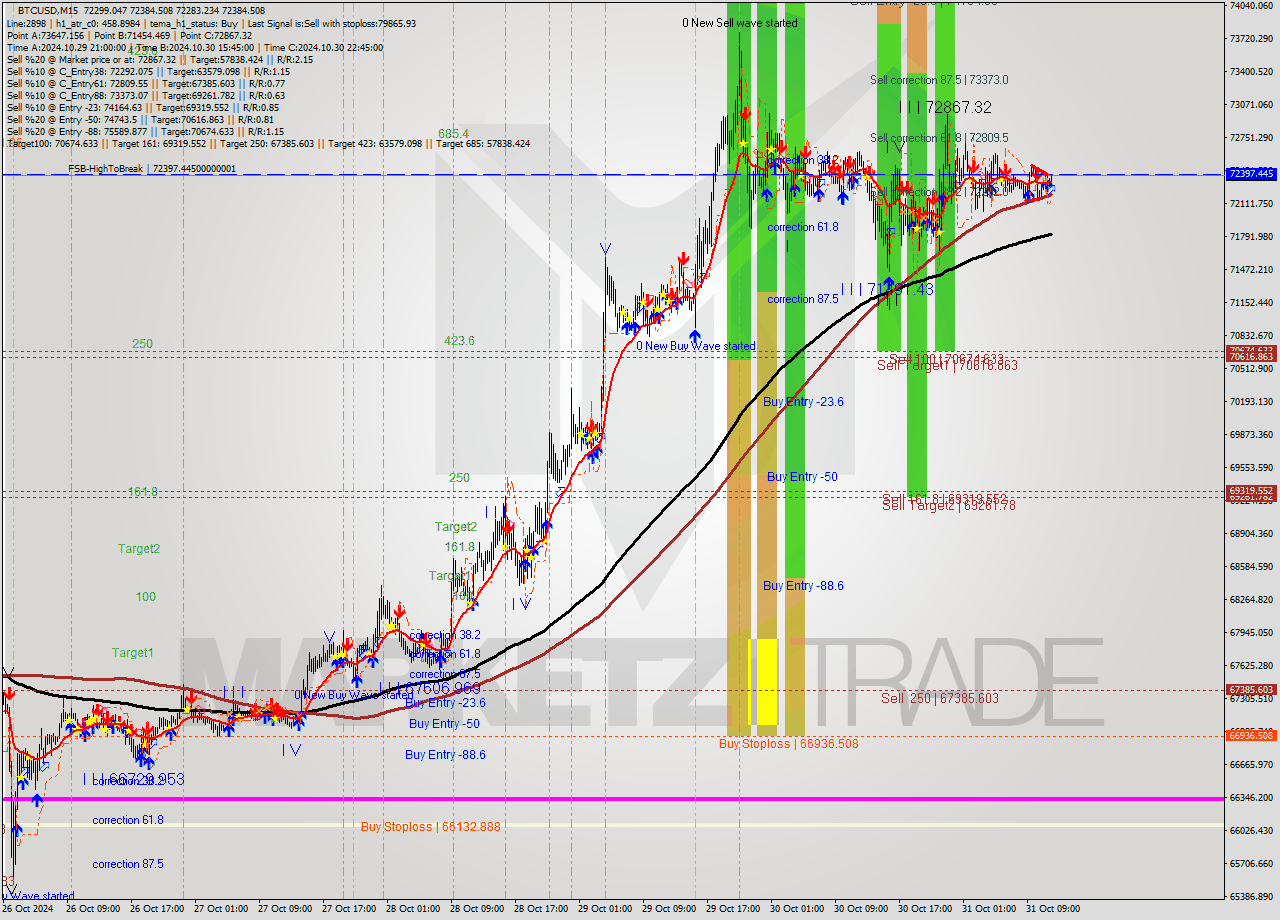Click the 'FSB-HighToBreak | 72397.445' label

[x=152, y=169]
